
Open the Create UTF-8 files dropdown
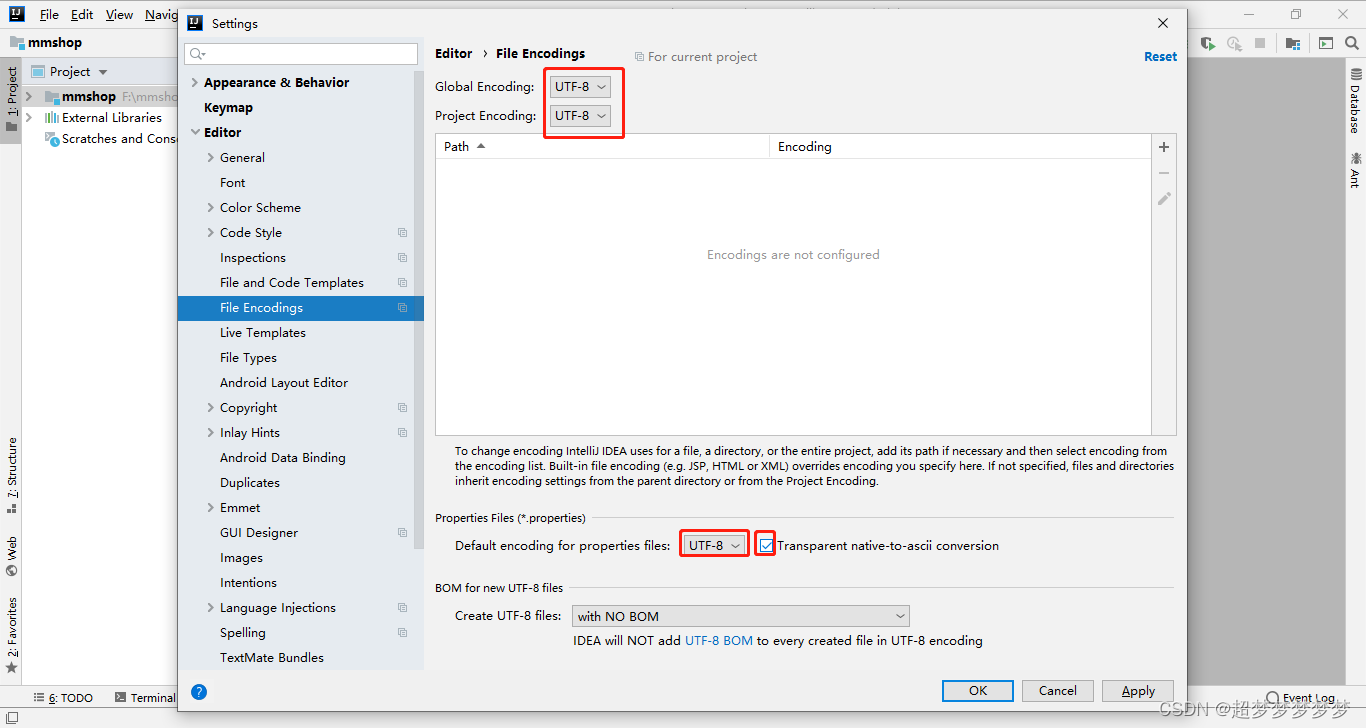pyautogui.click(x=741, y=616)
